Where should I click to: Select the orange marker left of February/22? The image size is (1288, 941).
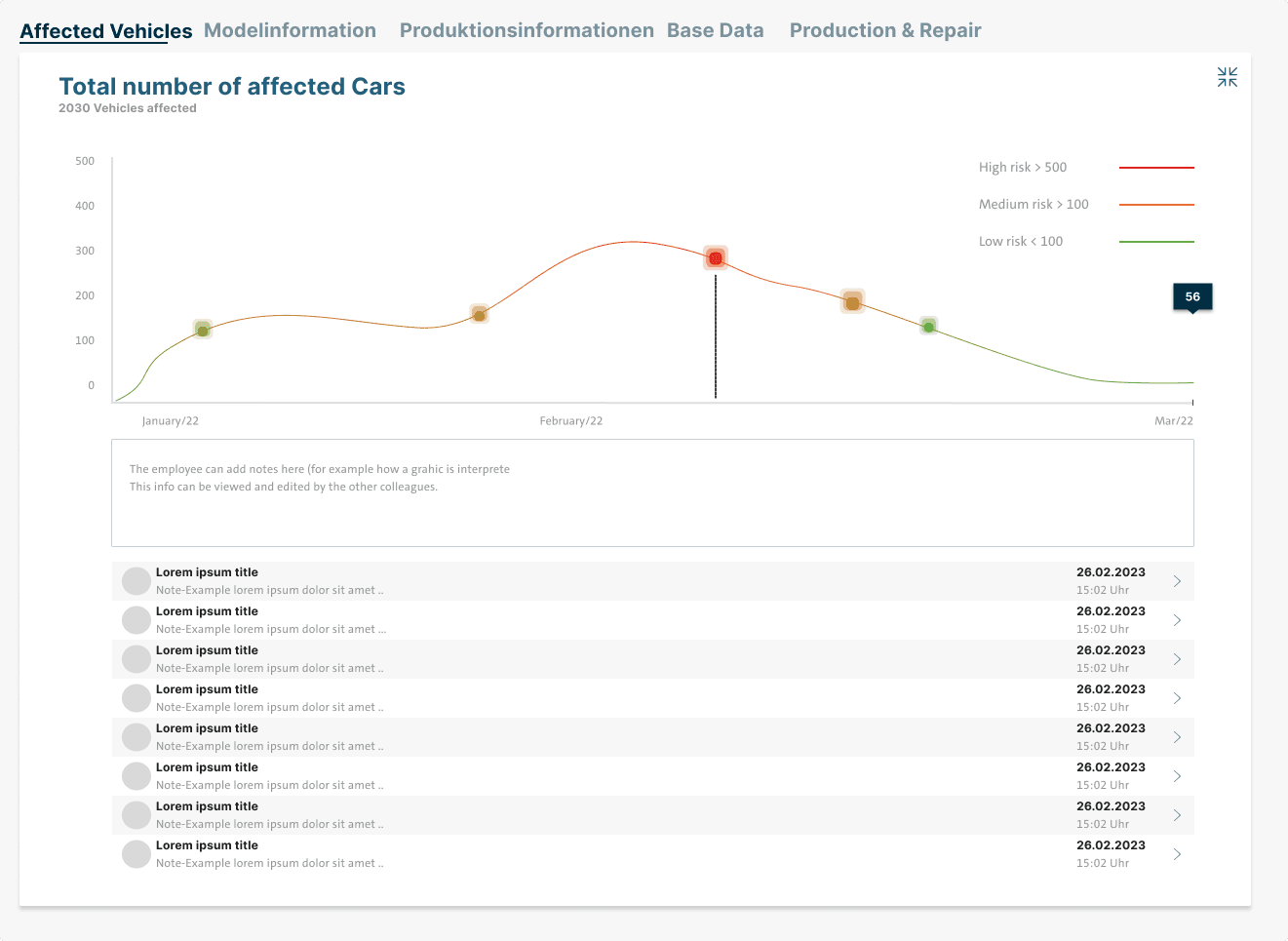(479, 315)
